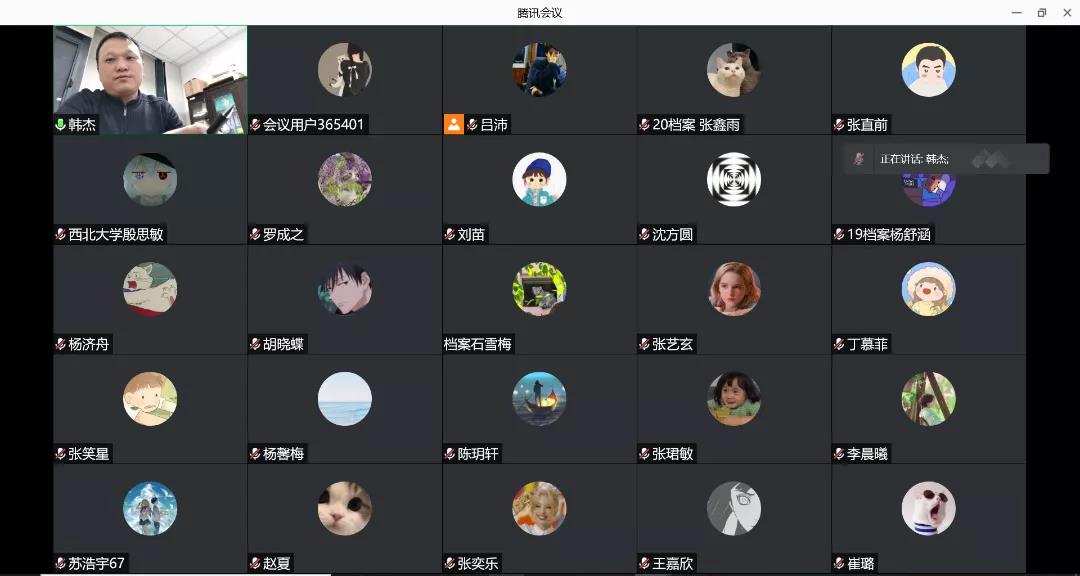Click the muted mic icon beside 张直前
The height and width of the screenshot is (576, 1080).
[x=839, y=125]
